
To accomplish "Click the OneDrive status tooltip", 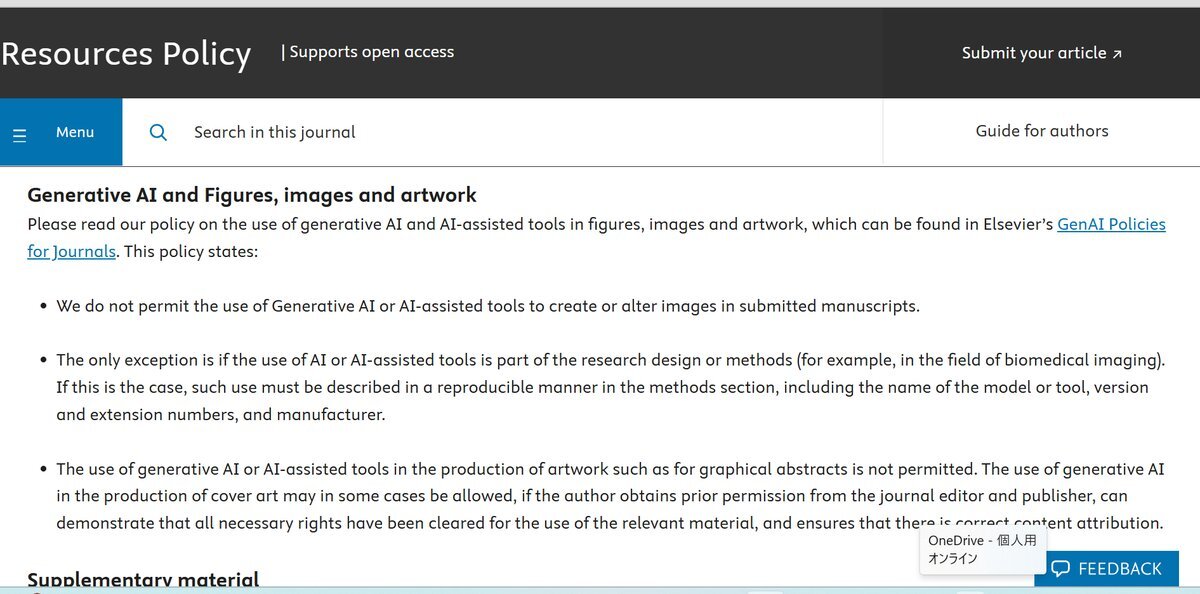I will (980, 549).
